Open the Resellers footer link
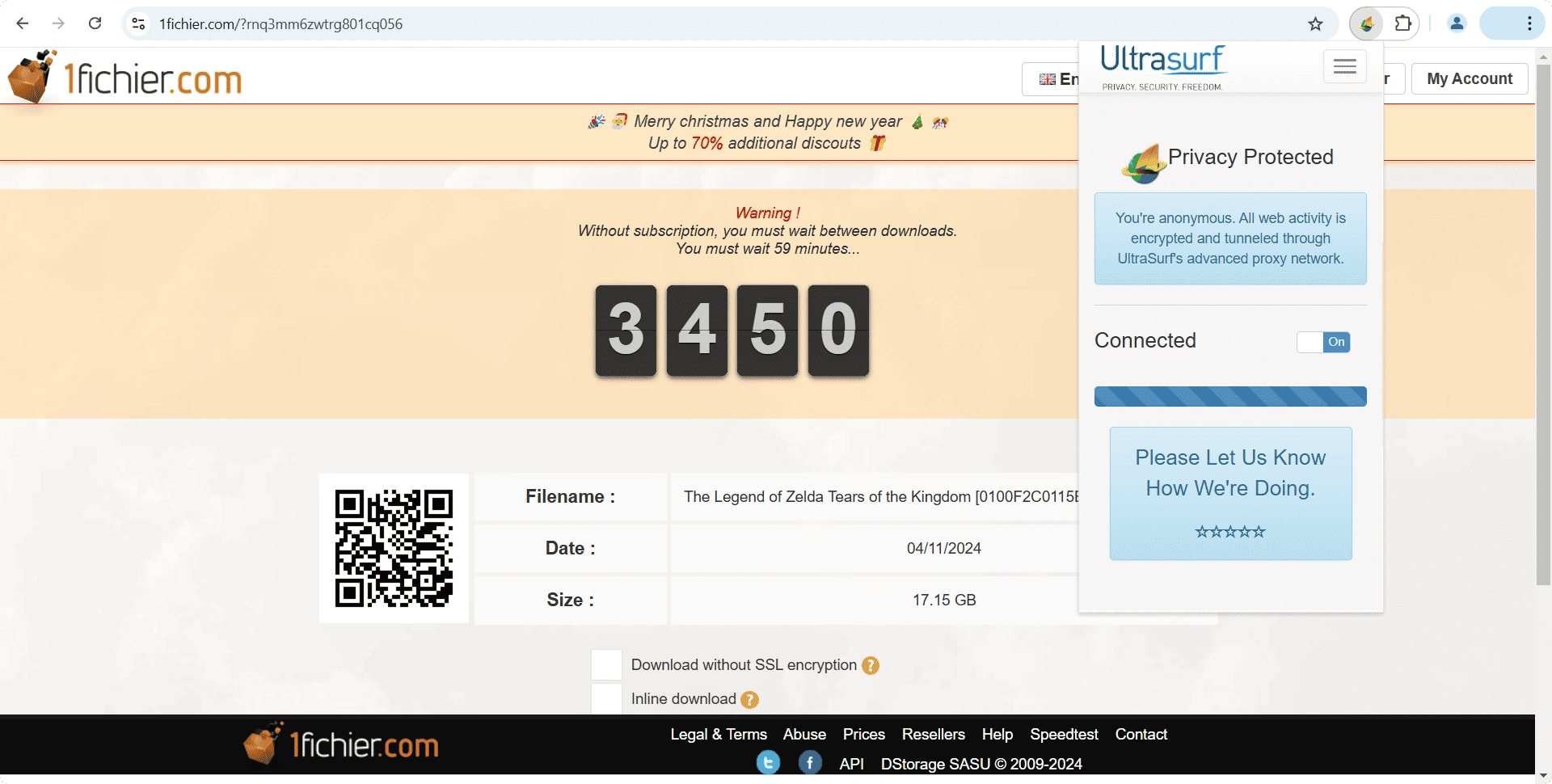Viewport: 1552px width, 784px height. (934, 734)
